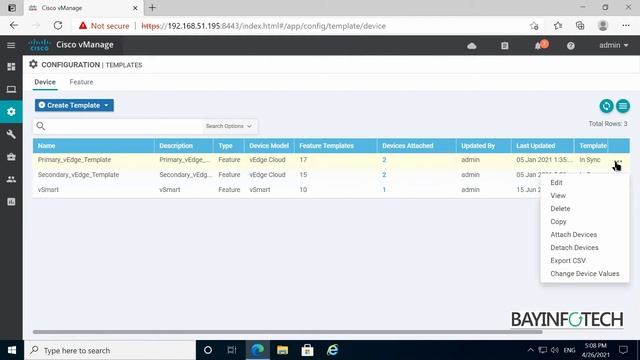Open Microsoft Store from the taskbar
The height and width of the screenshot is (360, 640).
[307, 350]
